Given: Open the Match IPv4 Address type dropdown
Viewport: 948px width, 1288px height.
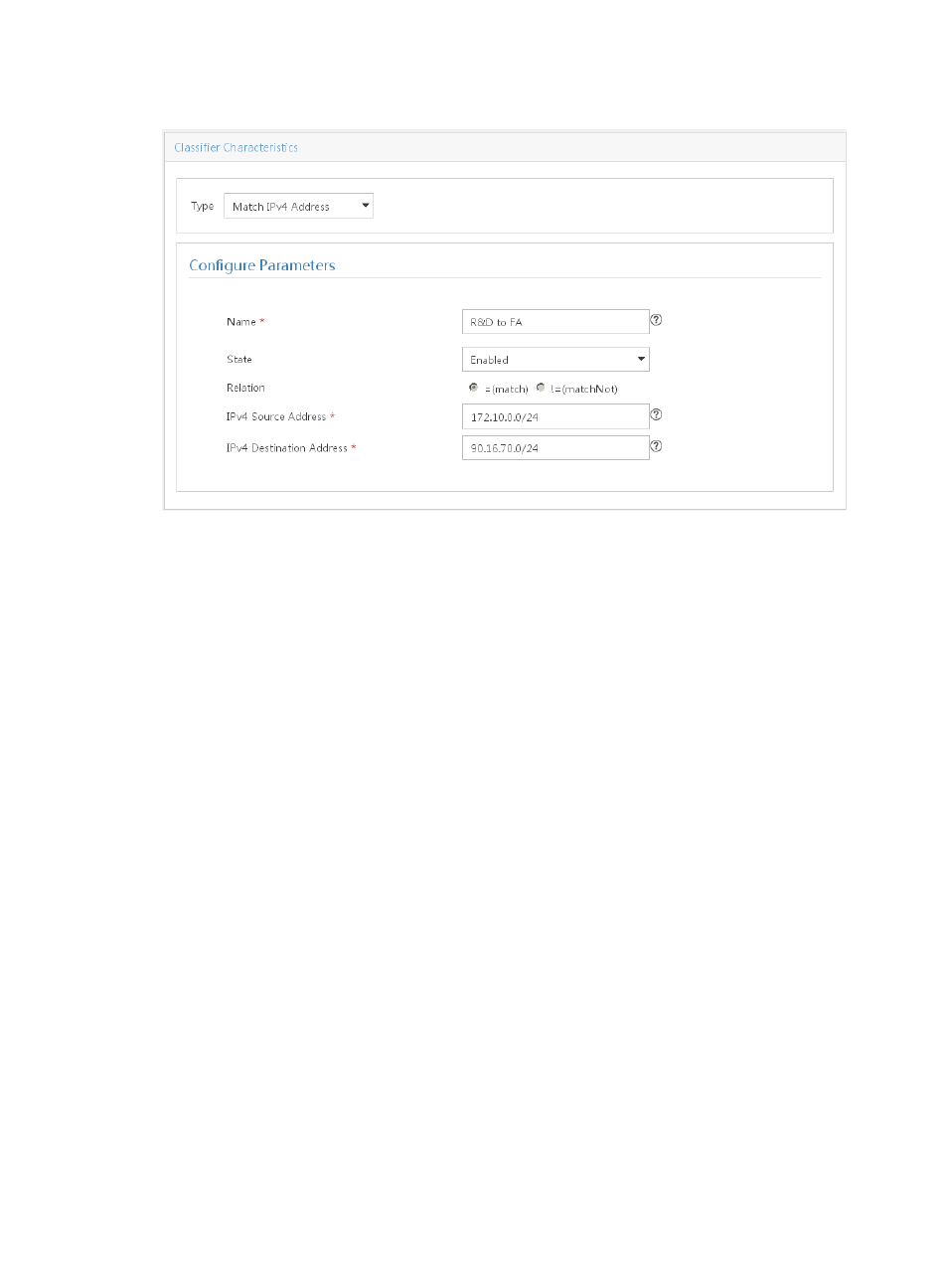Looking at the screenshot, I should coord(297,207).
